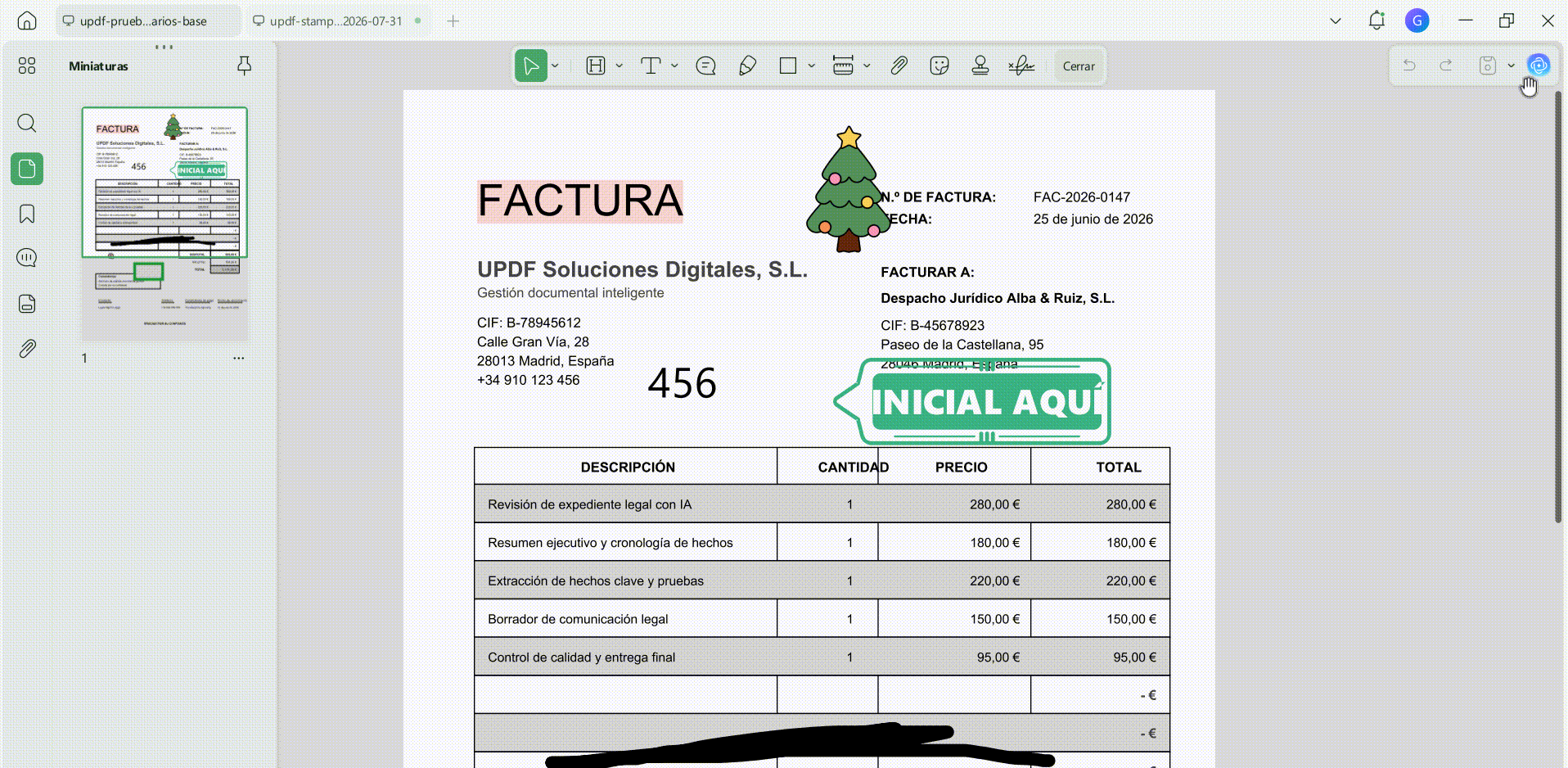Select the Christmas tree sticker
1568x768 pixels.
point(849,189)
